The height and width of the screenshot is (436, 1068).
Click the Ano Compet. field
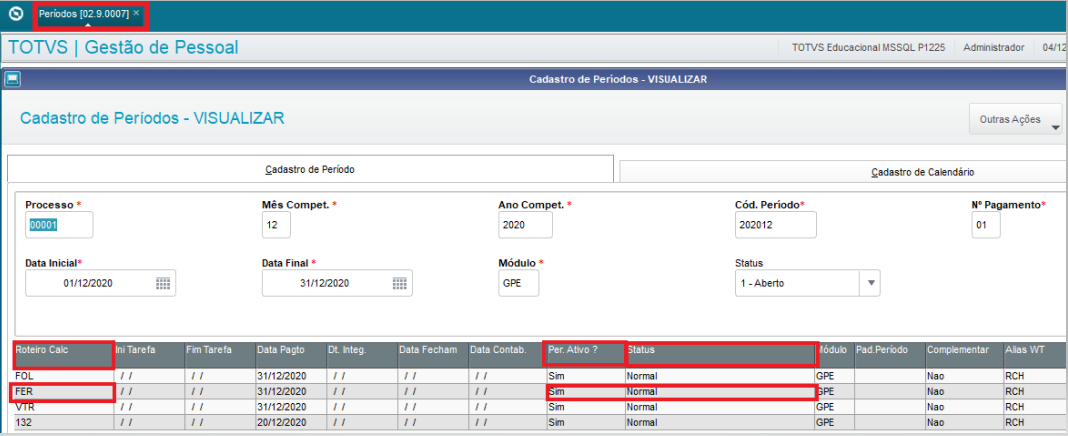525,225
